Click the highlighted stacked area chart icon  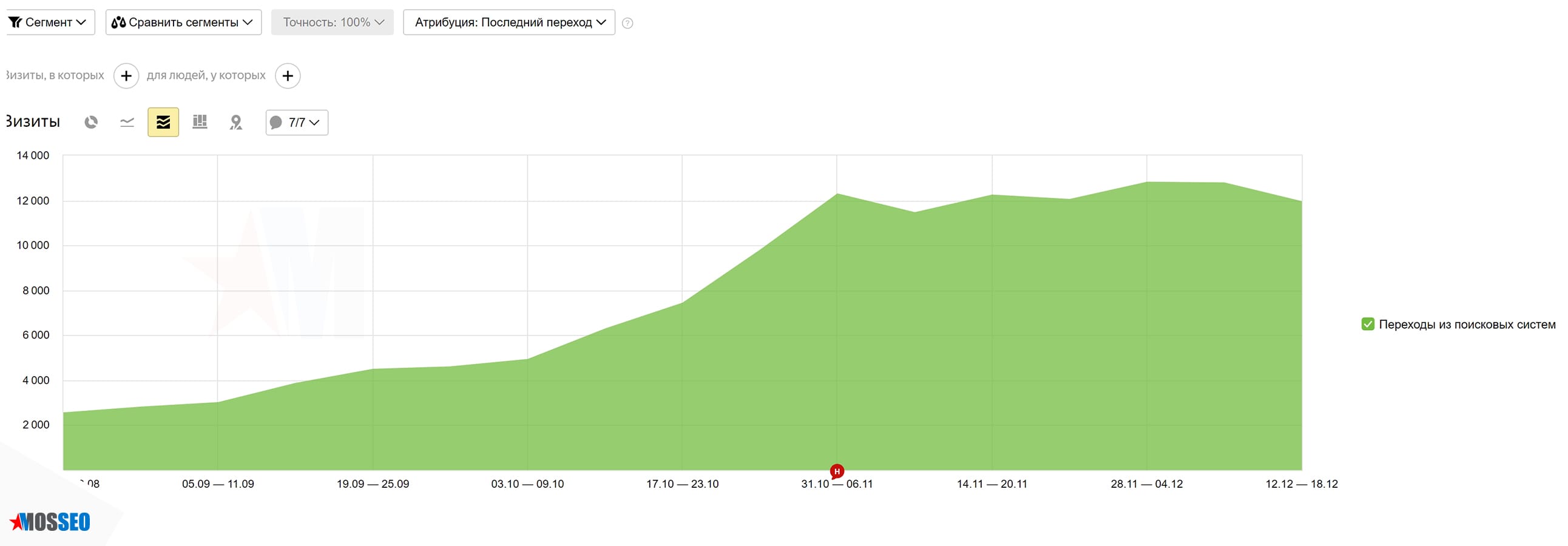pyautogui.click(x=163, y=123)
